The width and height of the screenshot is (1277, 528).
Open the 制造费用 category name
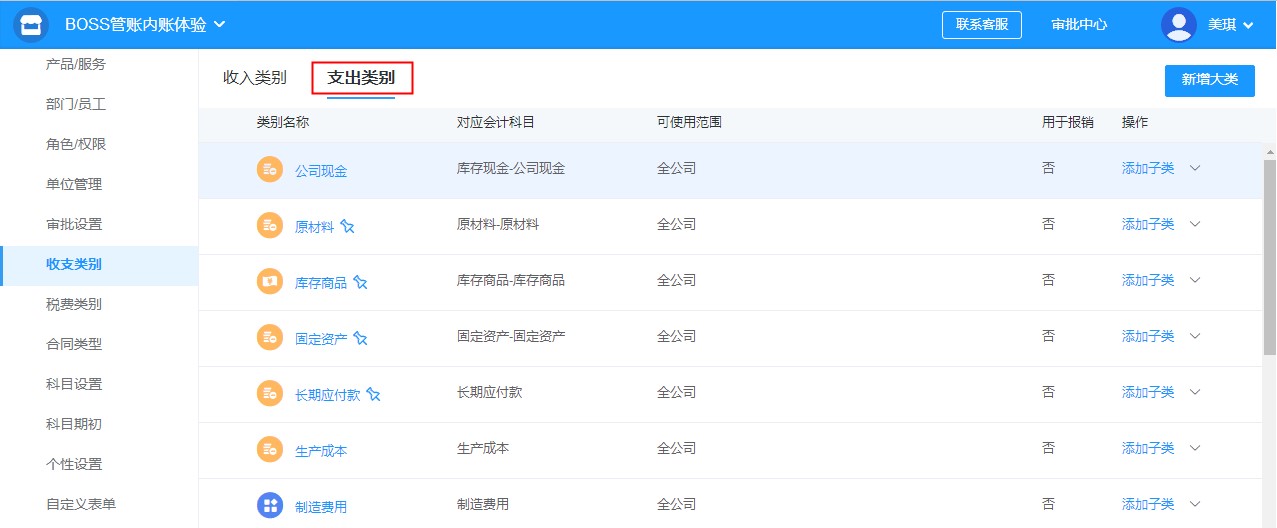tap(321, 507)
